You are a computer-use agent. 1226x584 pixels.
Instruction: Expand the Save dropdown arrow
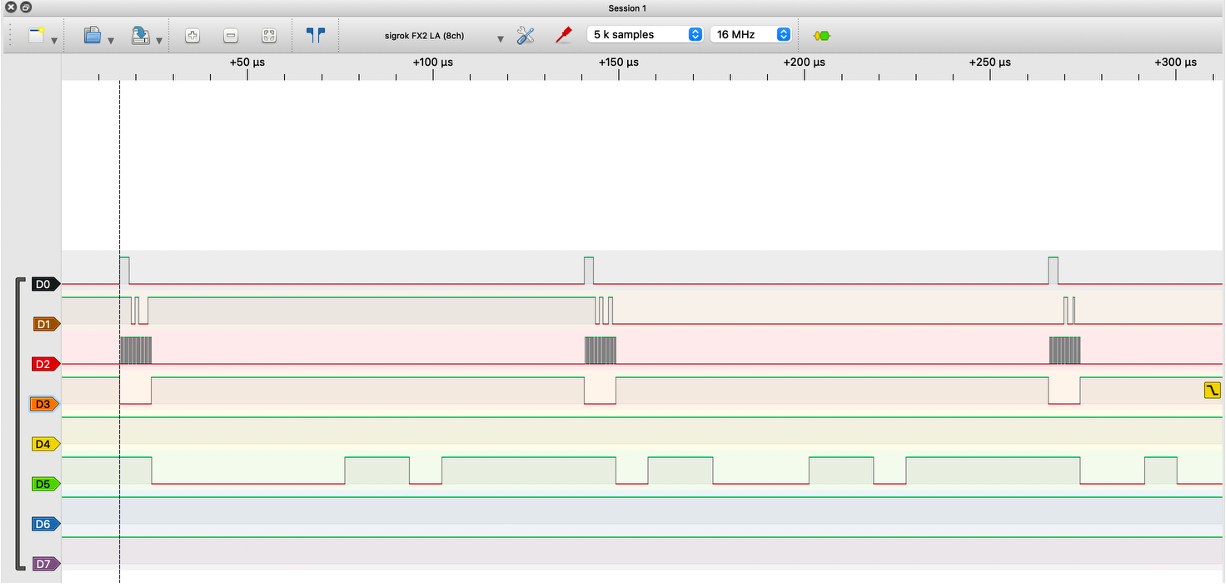[x=159, y=40]
